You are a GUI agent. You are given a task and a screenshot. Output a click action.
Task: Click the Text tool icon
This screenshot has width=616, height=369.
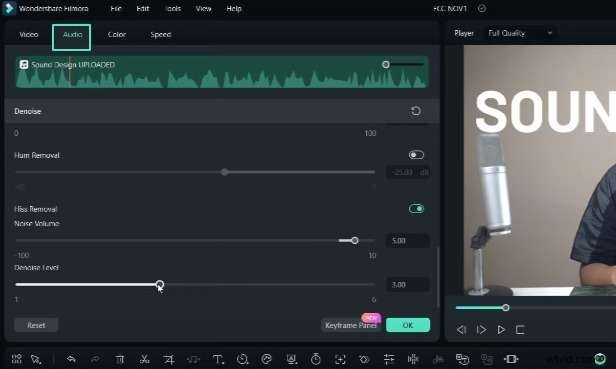pos(218,359)
